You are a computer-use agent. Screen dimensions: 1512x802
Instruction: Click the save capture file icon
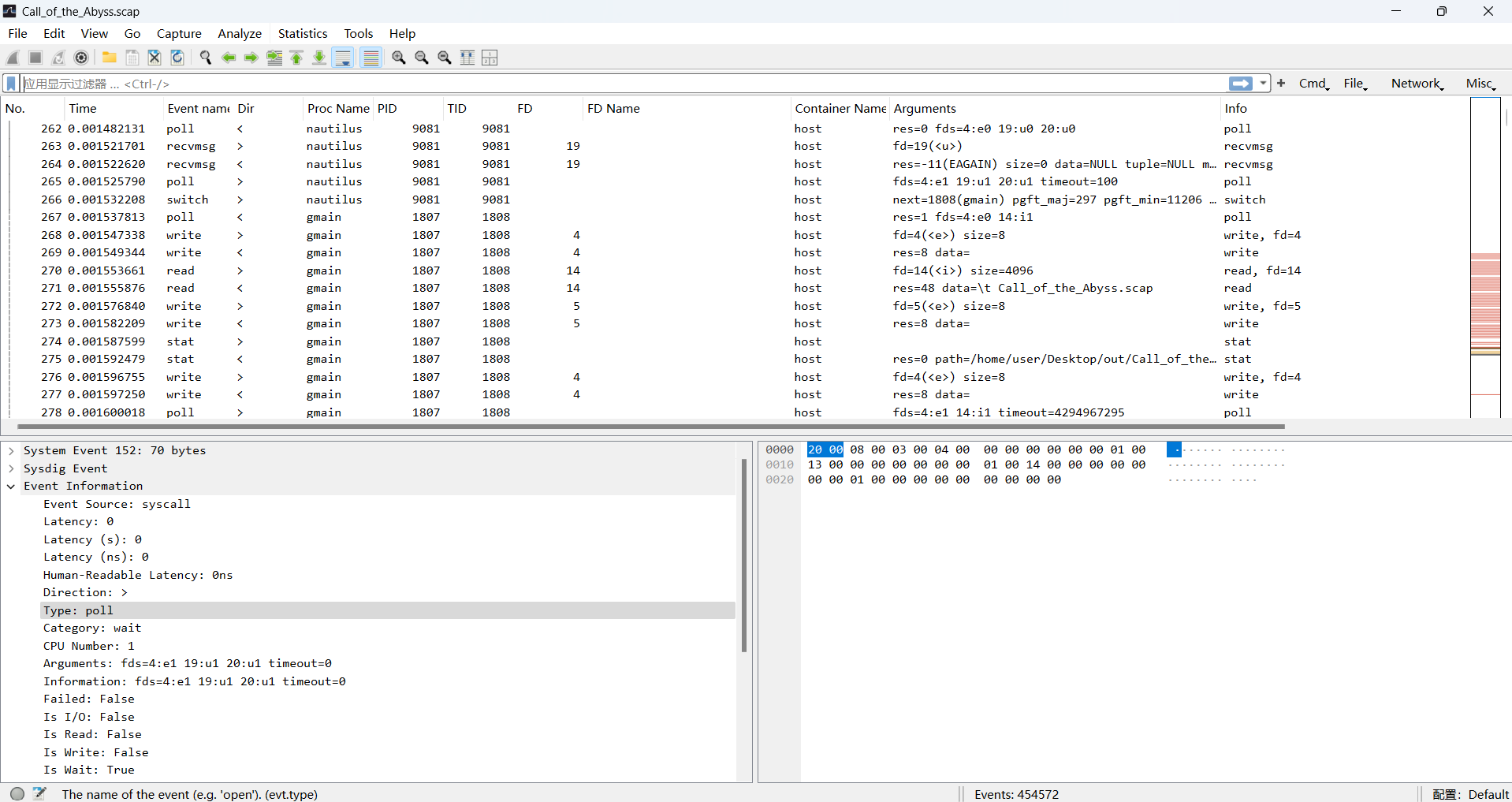(x=132, y=58)
